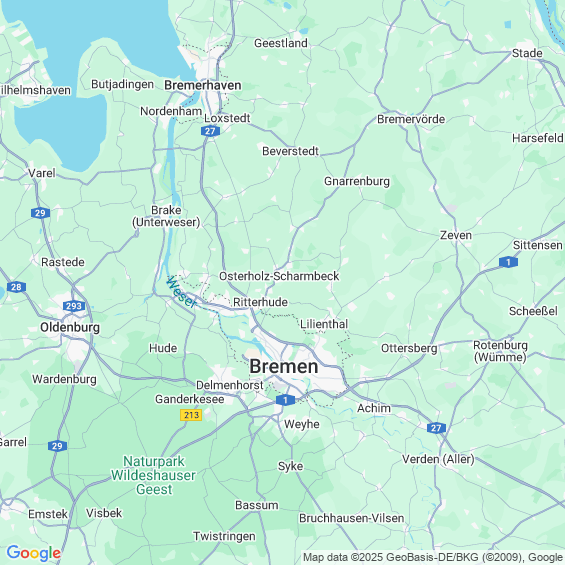The height and width of the screenshot is (565, 565).
Task: Open the Google logo link
Action: pyautogui.click(x=34, y=553)
